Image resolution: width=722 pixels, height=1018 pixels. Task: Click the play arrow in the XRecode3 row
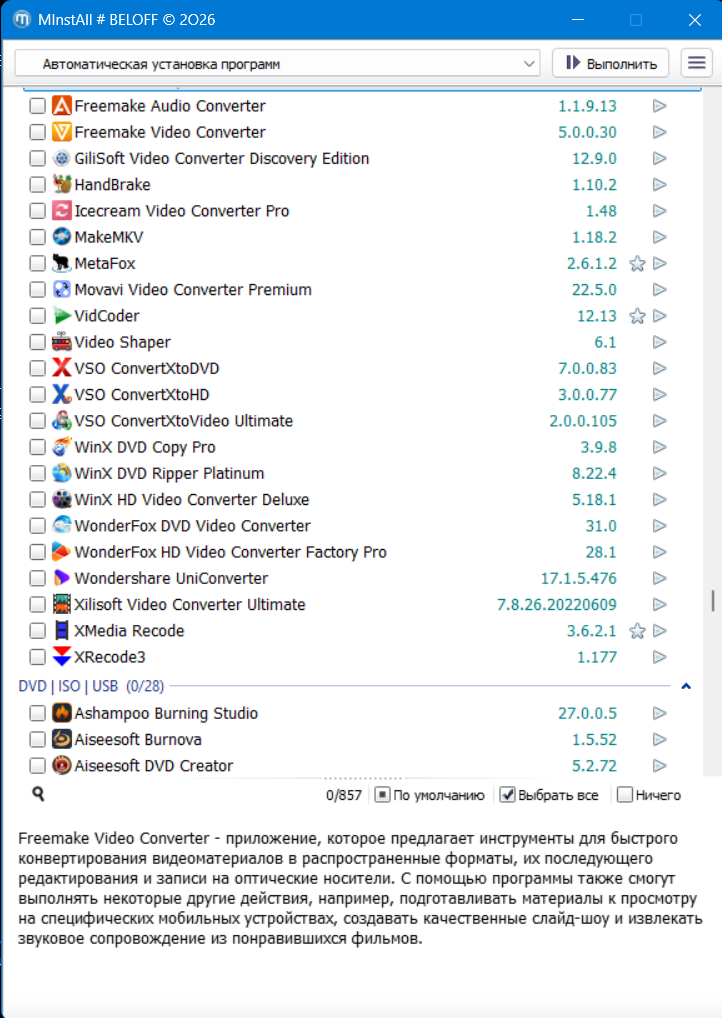pos(660,657)
